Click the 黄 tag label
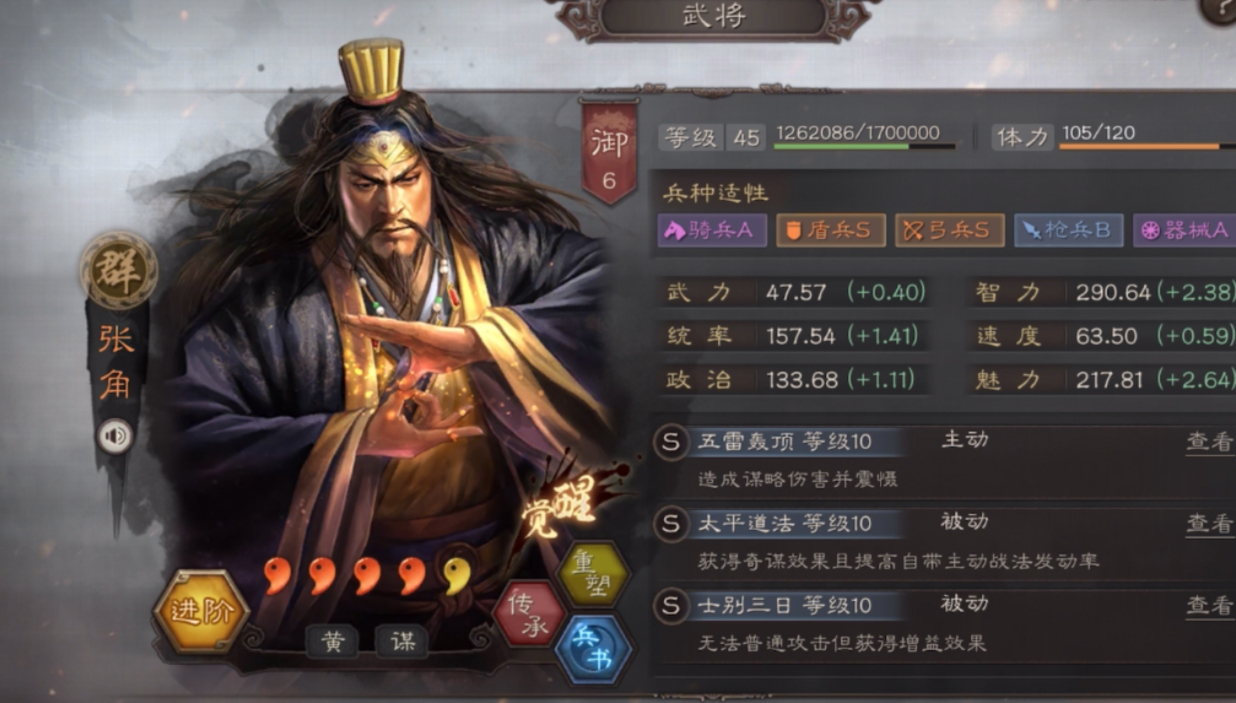Image resolution: width=1236 pixels, height=703 pixels. (332, 641)
